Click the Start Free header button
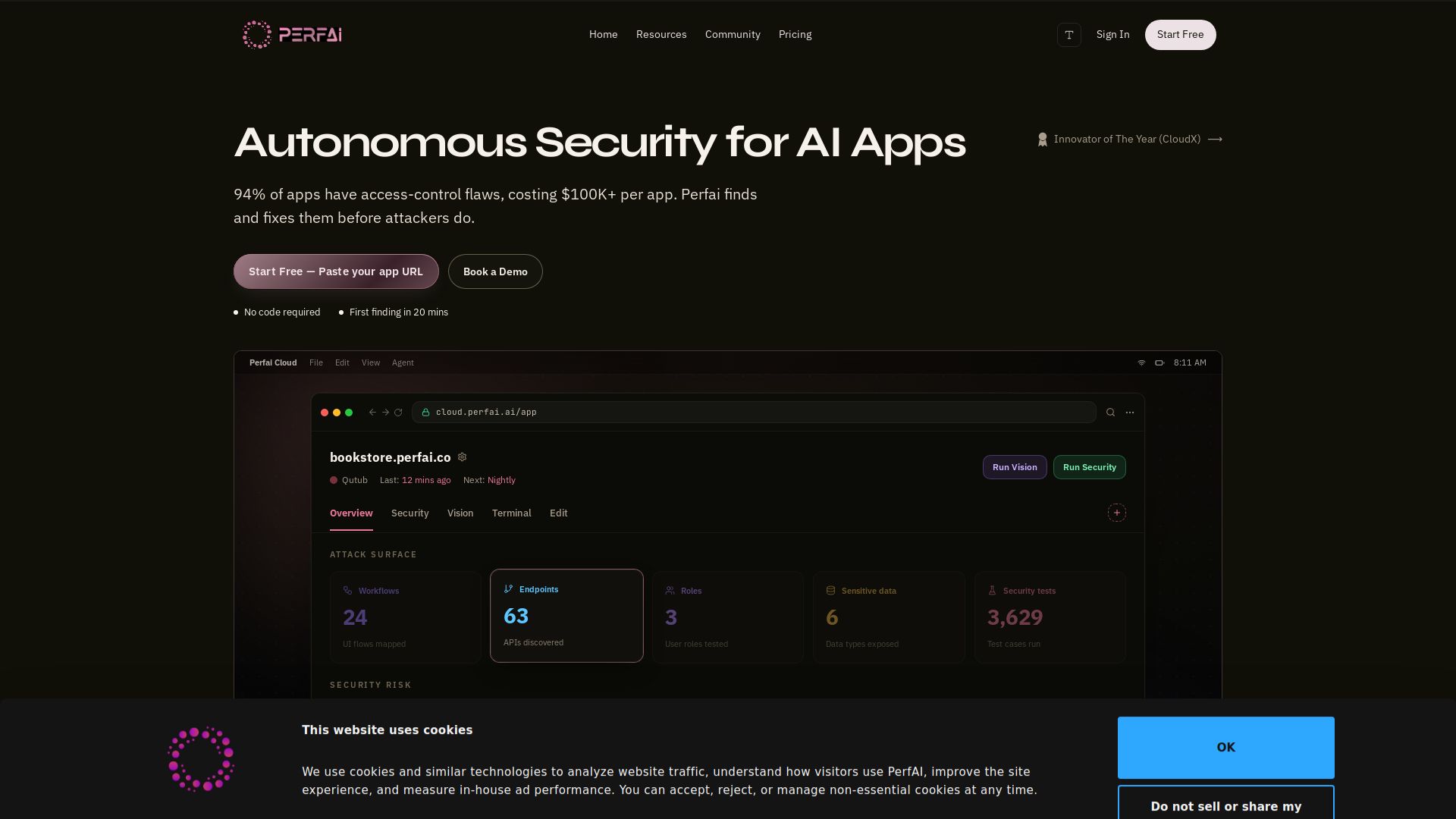 [1181, 35]
